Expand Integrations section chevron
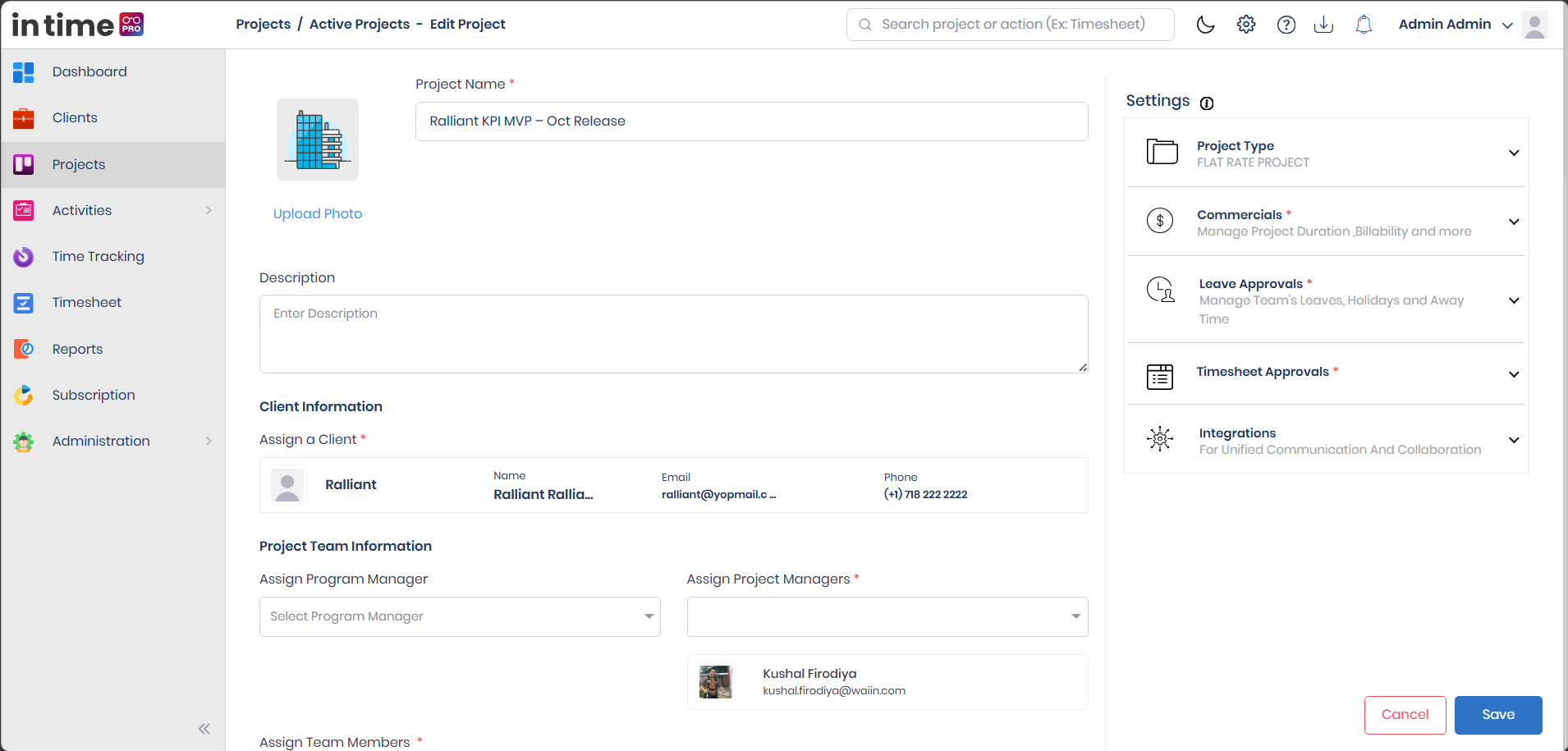This screenshot has height=751, width=1568. tap(1514, 440)
